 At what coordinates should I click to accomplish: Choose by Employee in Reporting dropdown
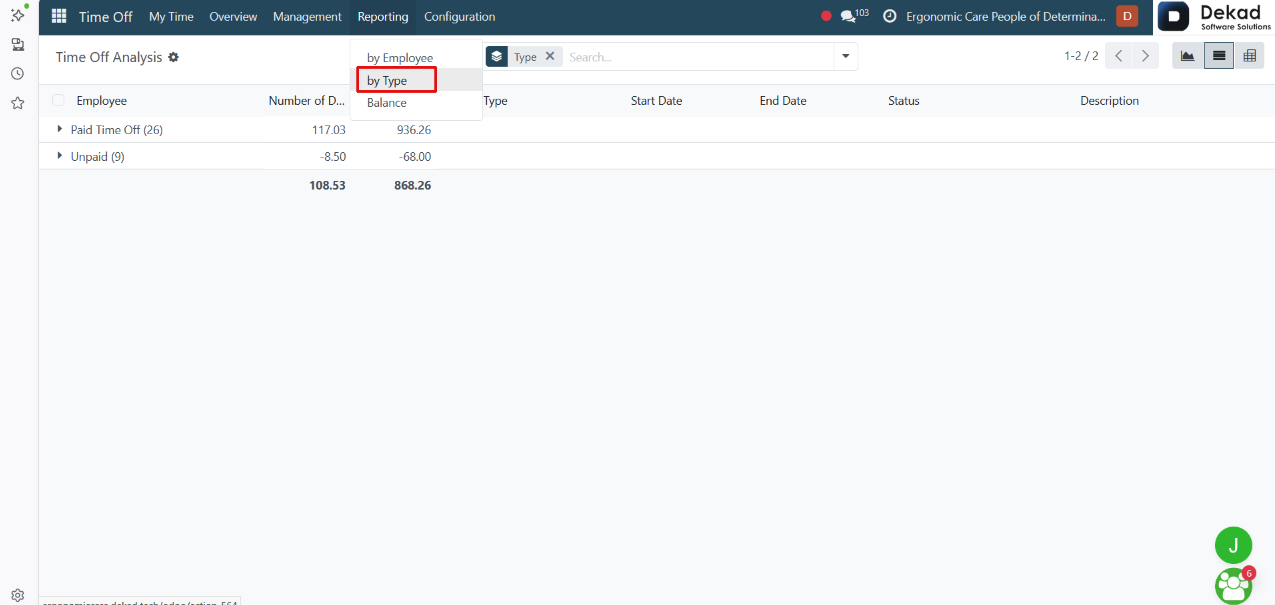point(400,58)
